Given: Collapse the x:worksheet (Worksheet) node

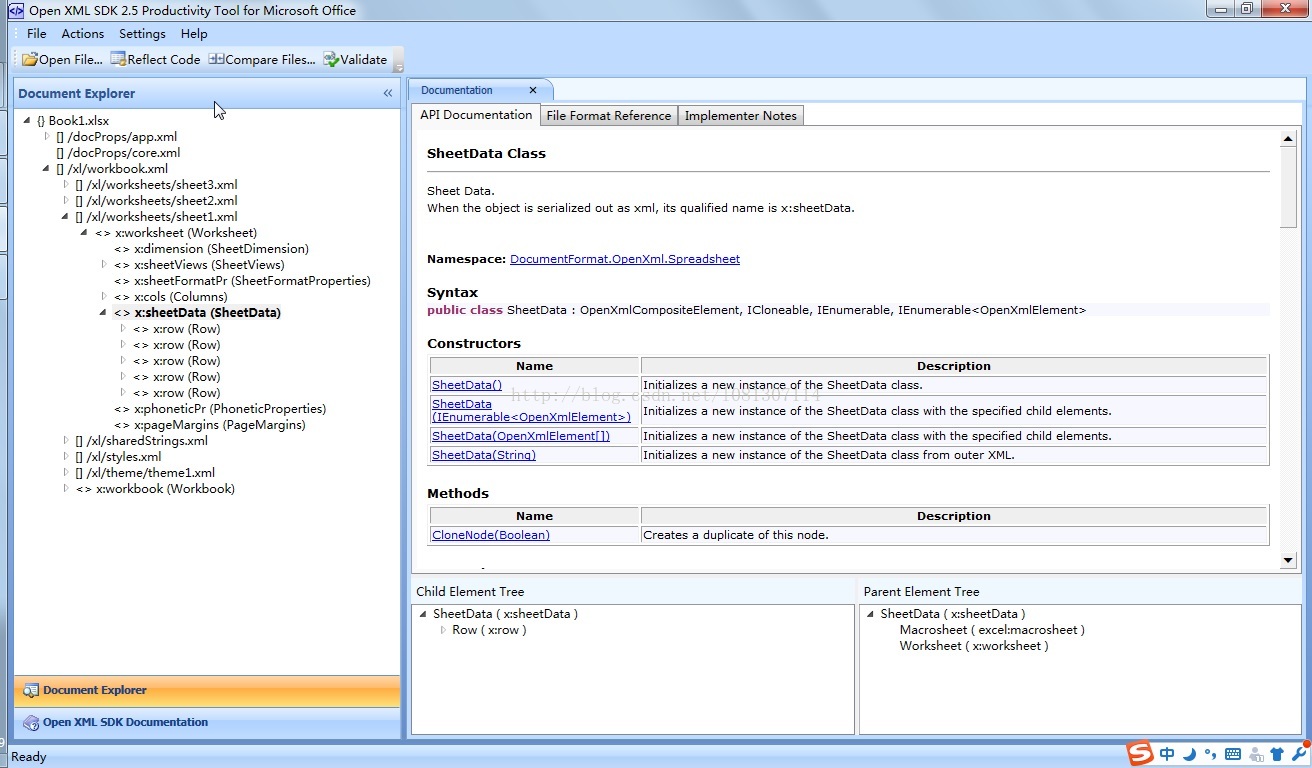Looking at the screenshot, I should click(85, 233).
